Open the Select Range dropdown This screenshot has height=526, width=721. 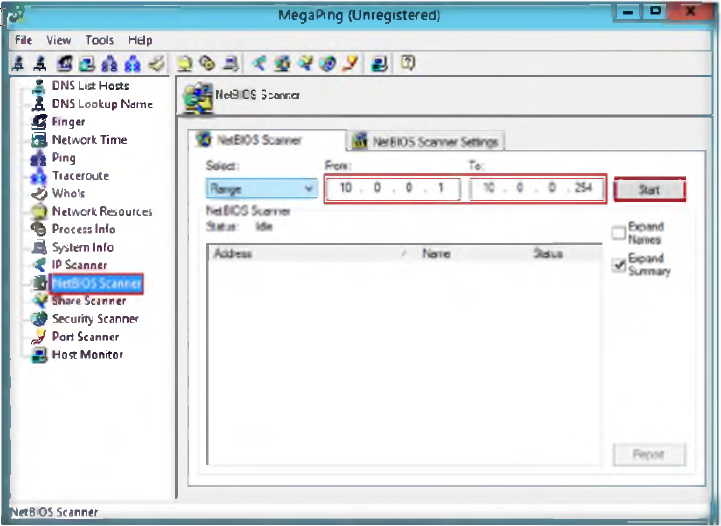coord(262,189)
